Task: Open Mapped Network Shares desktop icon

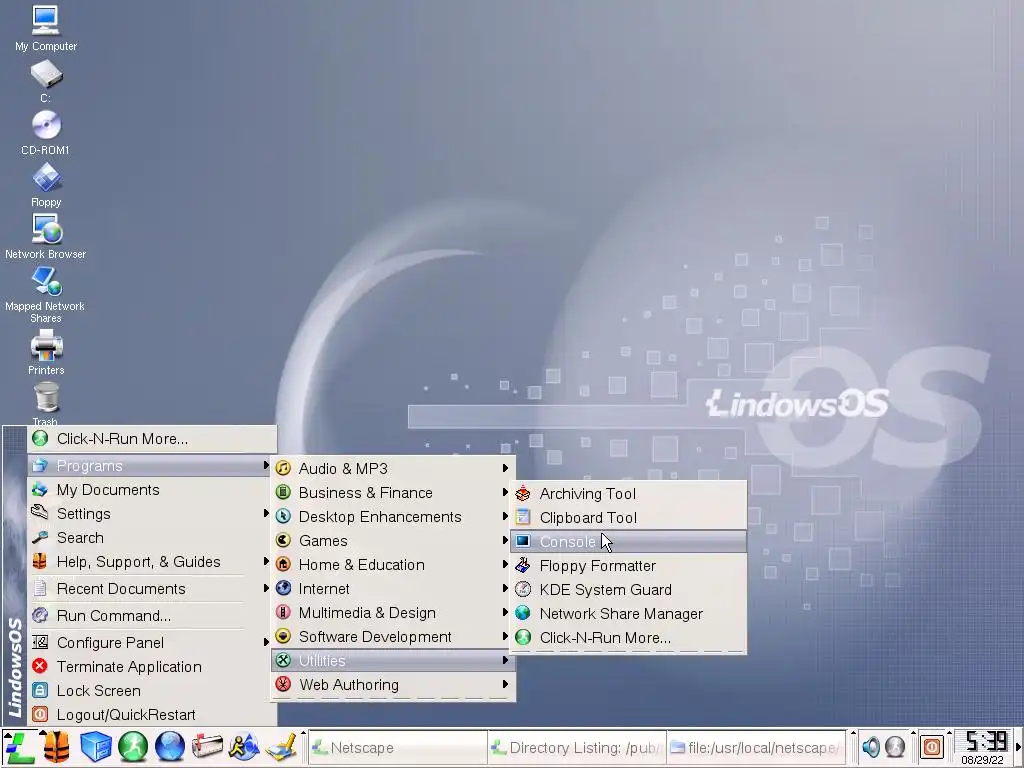Action: click(45, 294)
